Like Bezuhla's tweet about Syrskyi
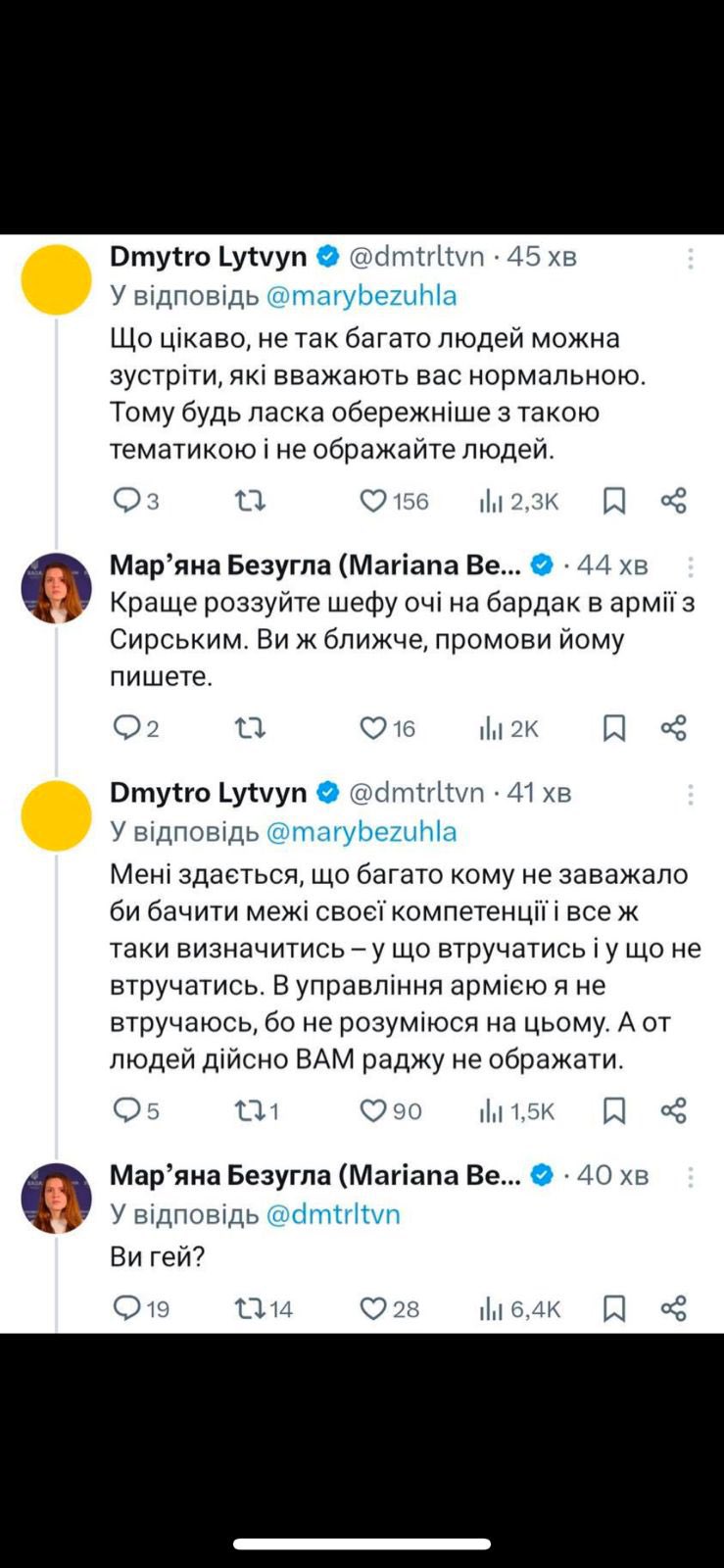Screen dimensions: 724x1568 (373, 728)
